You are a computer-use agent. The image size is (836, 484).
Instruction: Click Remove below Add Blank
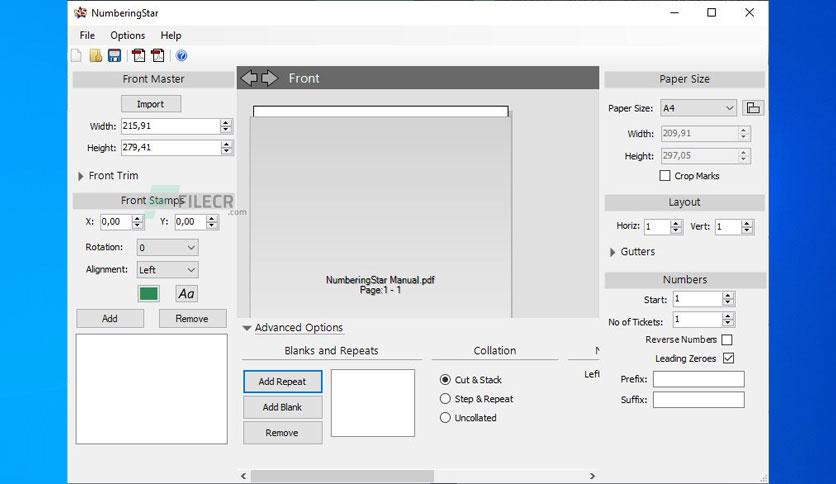tap(283, 433)
